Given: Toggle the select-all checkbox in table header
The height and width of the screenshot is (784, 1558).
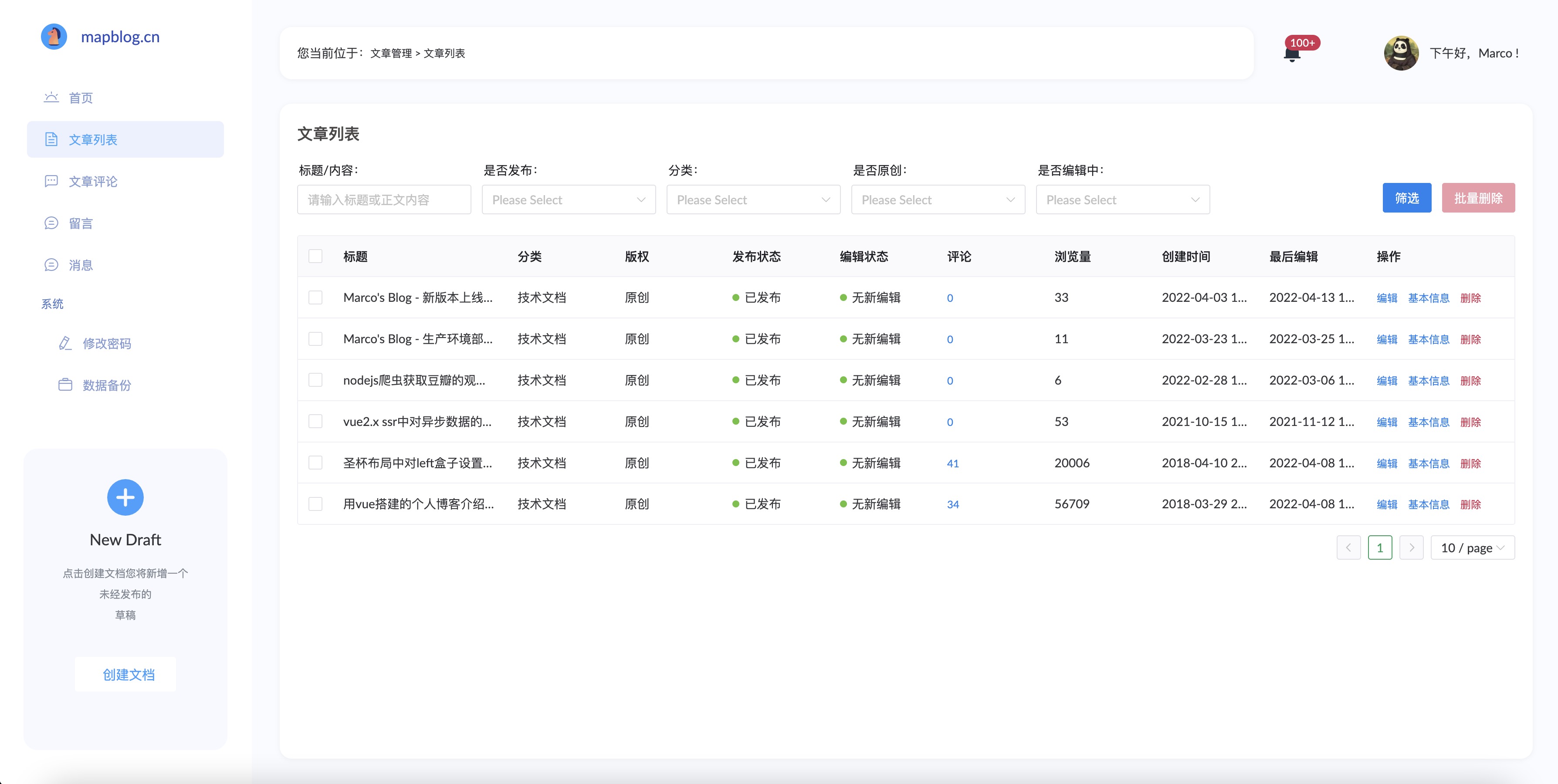Looking at the screenshot, I should (x=315, y=256).
